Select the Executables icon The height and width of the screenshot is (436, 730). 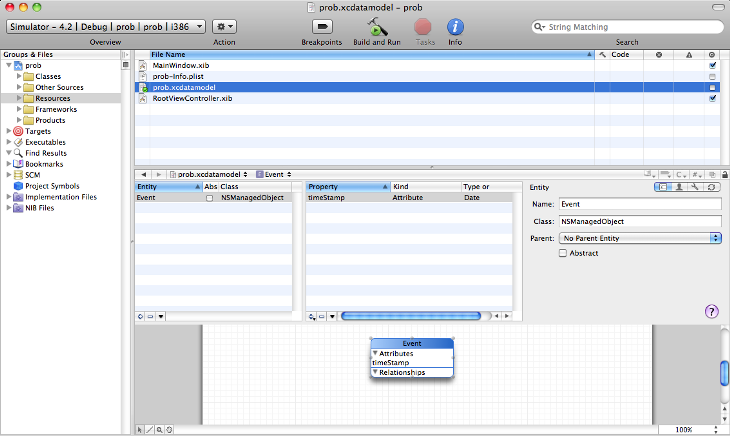[x=18, y=142]
